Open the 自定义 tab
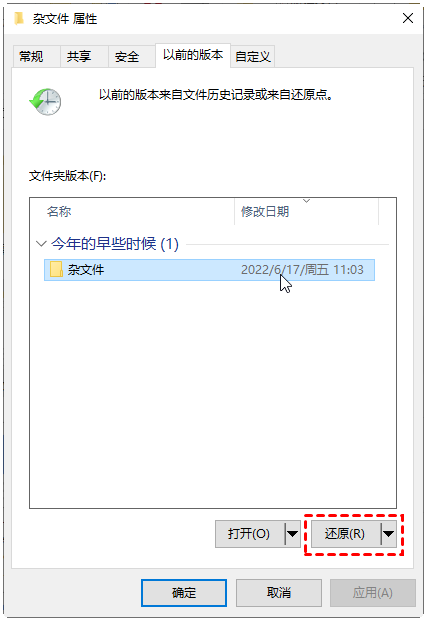 click(x=253, y=57)
